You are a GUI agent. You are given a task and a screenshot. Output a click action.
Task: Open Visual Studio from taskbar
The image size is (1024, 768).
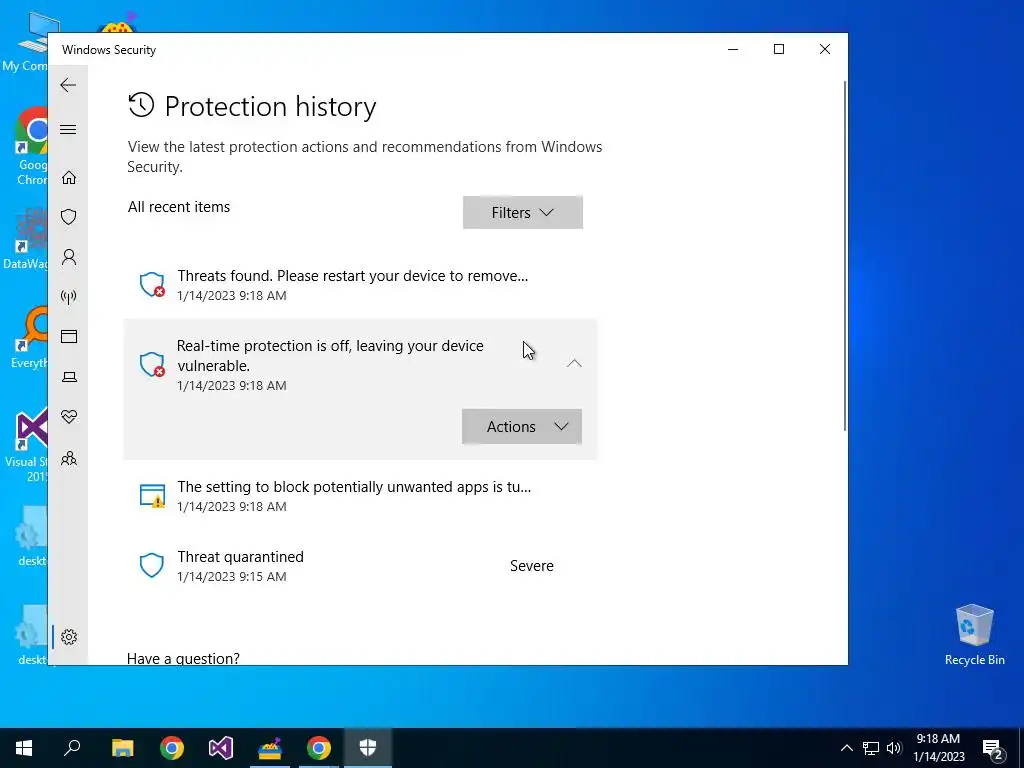pyautogui.click(x=221, y=748)
